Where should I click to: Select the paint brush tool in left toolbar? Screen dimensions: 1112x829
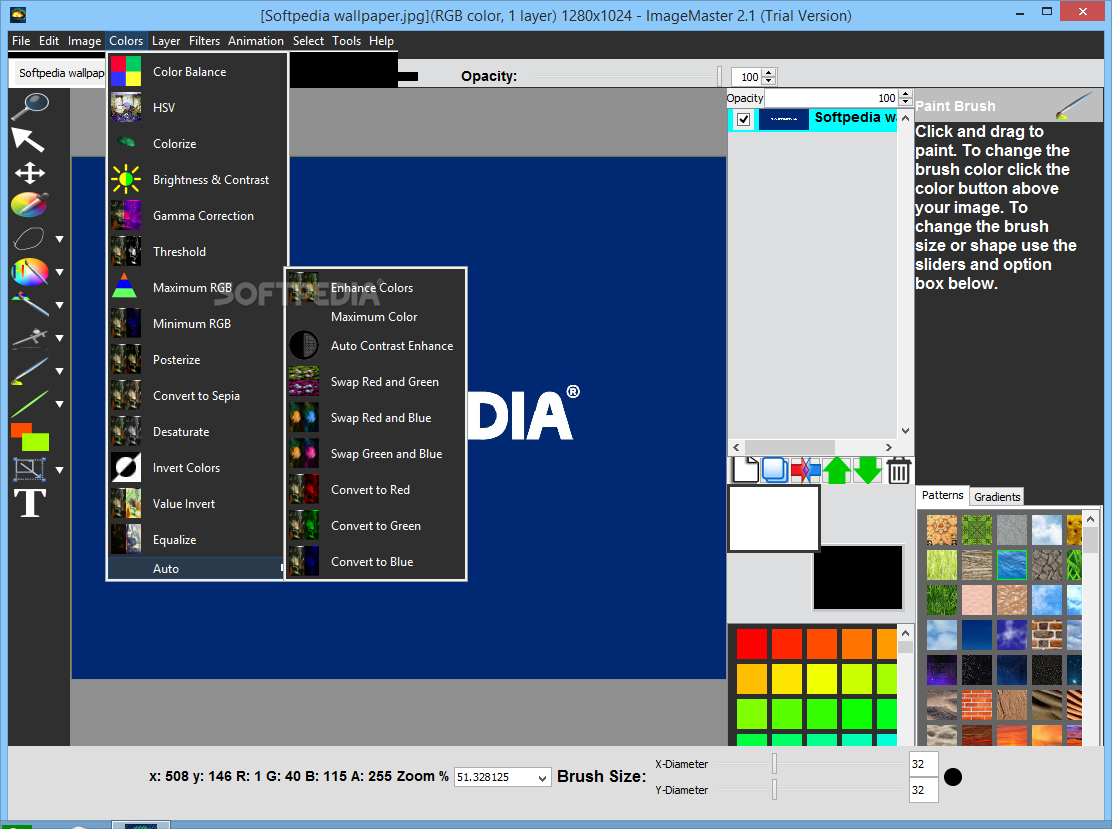[30, 371]
